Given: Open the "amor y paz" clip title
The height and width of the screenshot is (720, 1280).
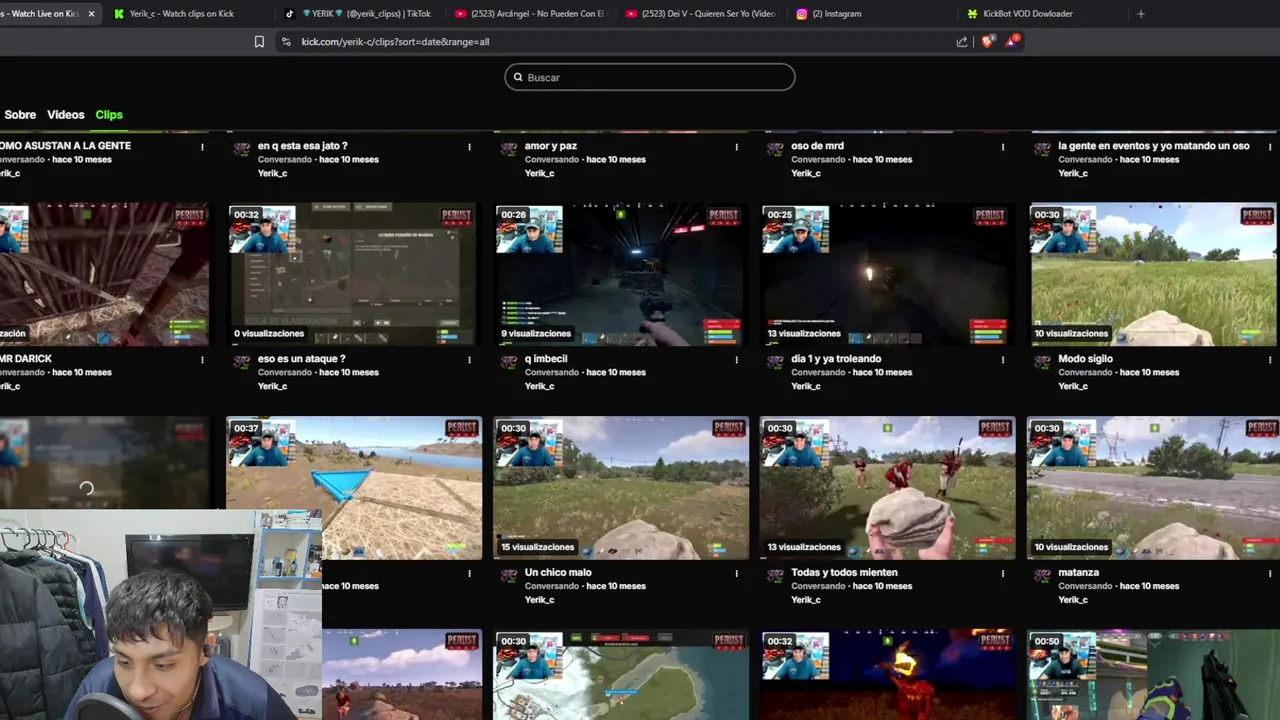Looking at the screenshot, I should point(551,146).
